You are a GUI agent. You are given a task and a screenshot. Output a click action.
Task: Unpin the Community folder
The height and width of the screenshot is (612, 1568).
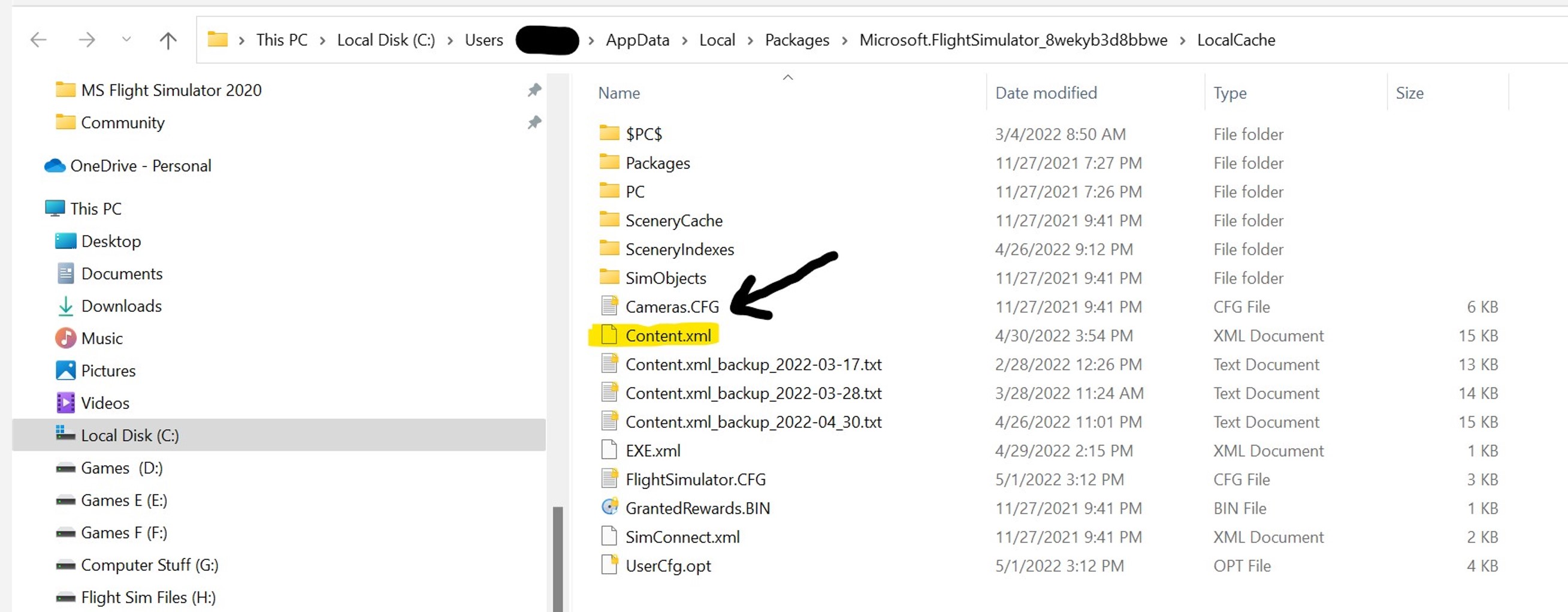coord(534,122)
